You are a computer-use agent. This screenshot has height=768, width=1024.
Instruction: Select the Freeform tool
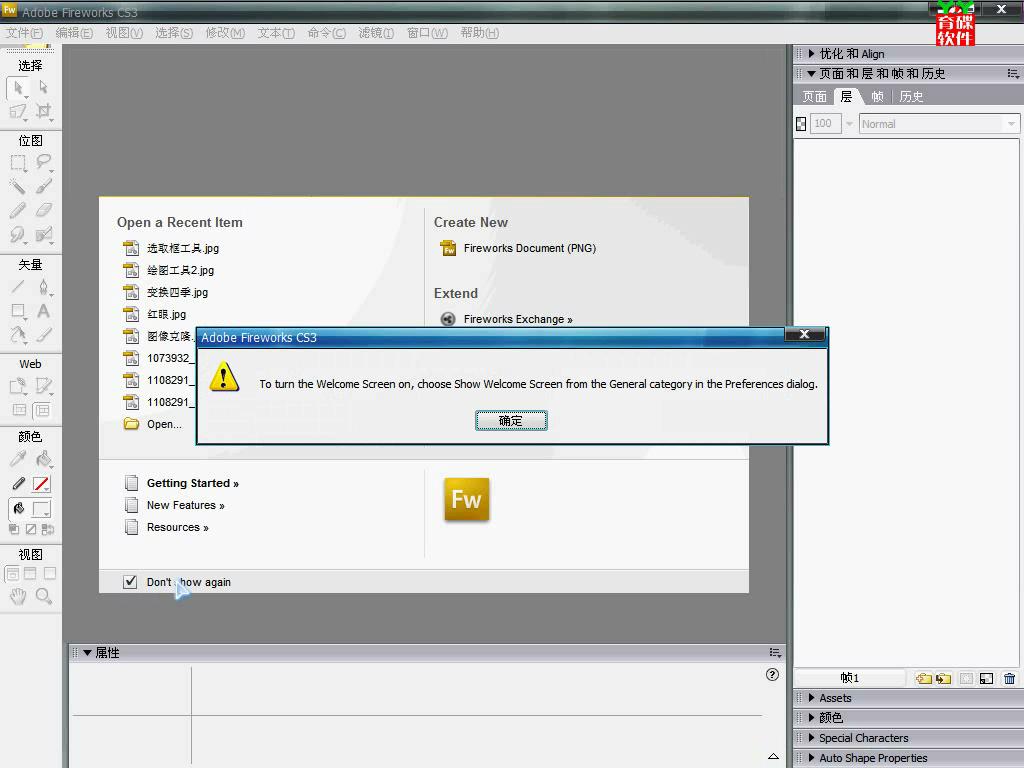pos(18,335)
